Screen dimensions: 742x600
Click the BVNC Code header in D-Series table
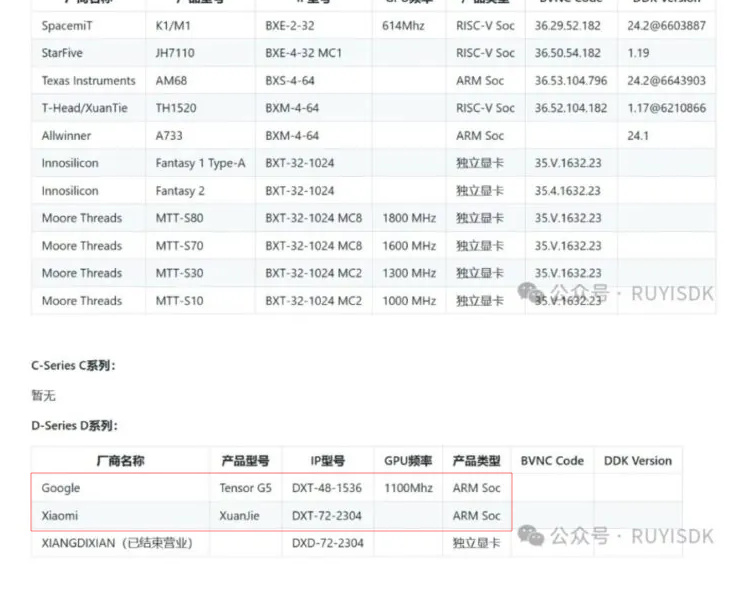552,461
